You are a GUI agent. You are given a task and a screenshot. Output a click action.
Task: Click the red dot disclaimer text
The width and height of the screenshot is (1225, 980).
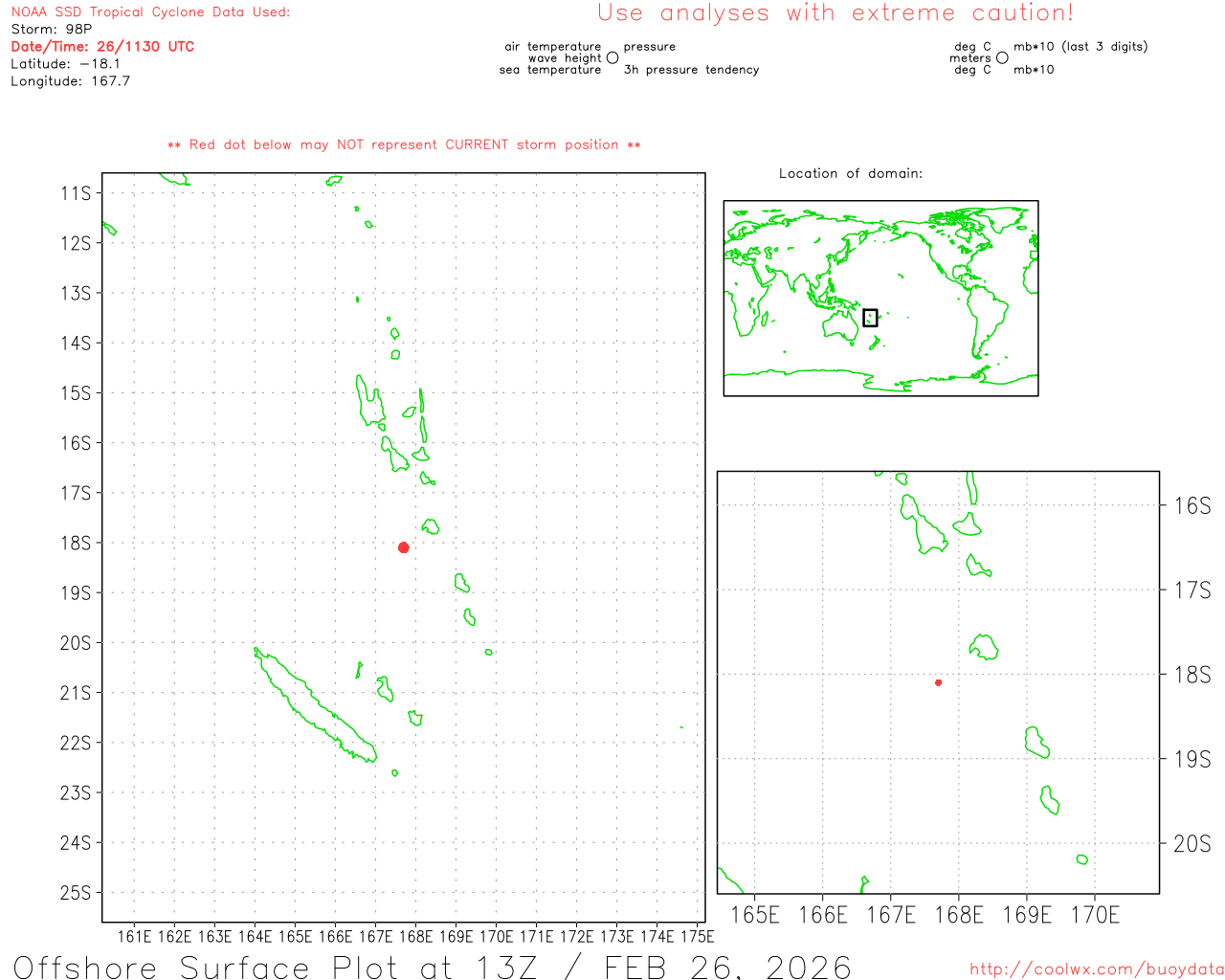[x=404, y=145]
